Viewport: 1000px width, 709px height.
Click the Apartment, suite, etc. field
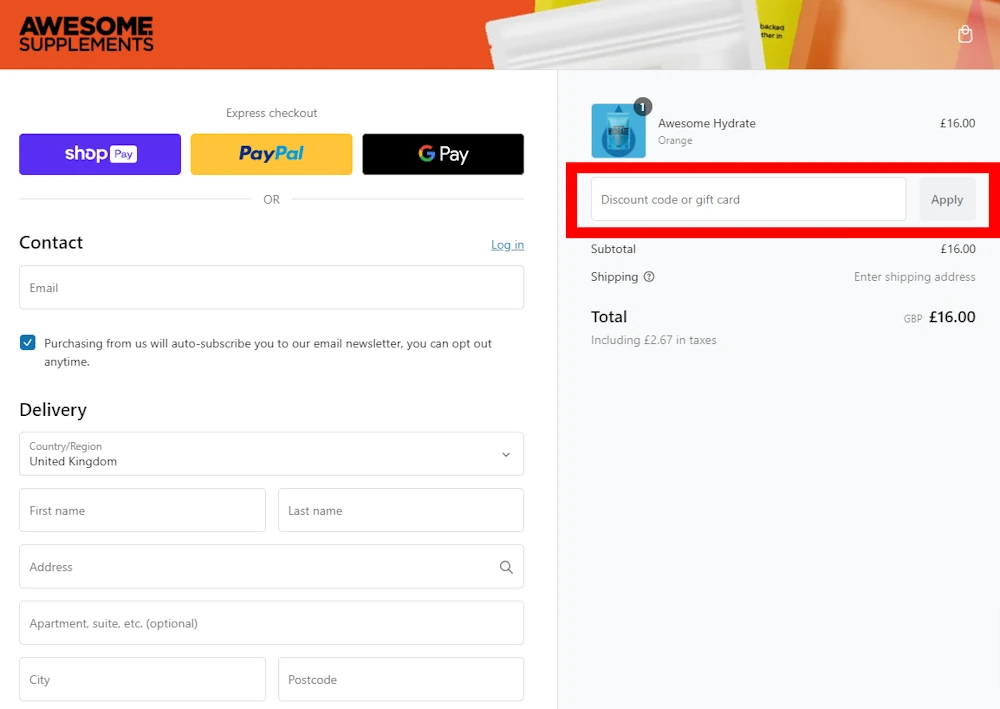click(271, 623)
